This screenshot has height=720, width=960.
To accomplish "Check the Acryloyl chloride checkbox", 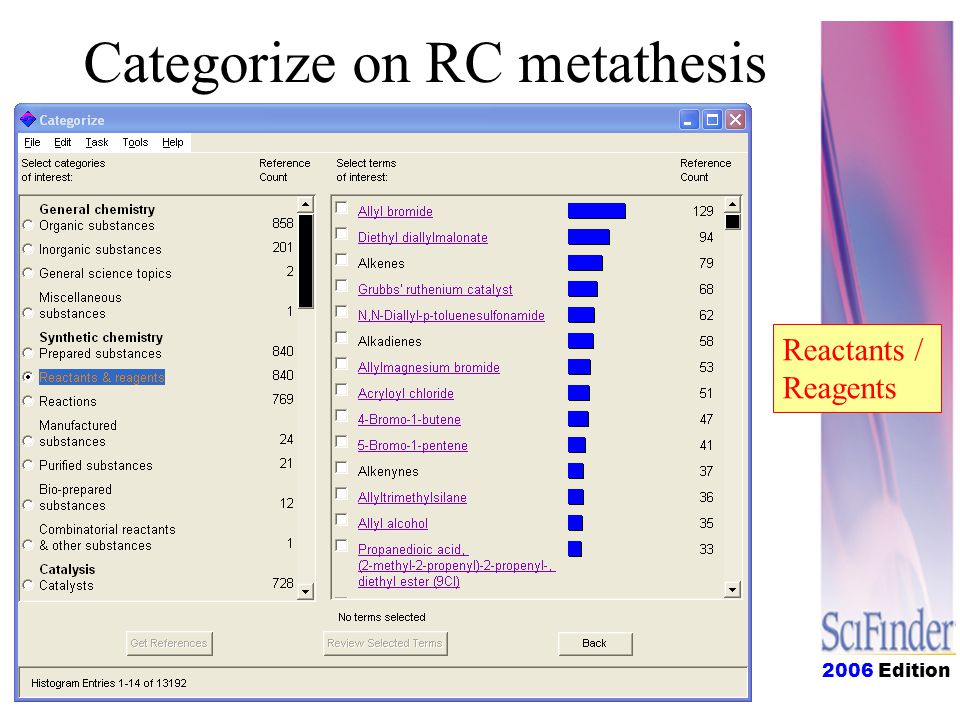I will [342, 390].
